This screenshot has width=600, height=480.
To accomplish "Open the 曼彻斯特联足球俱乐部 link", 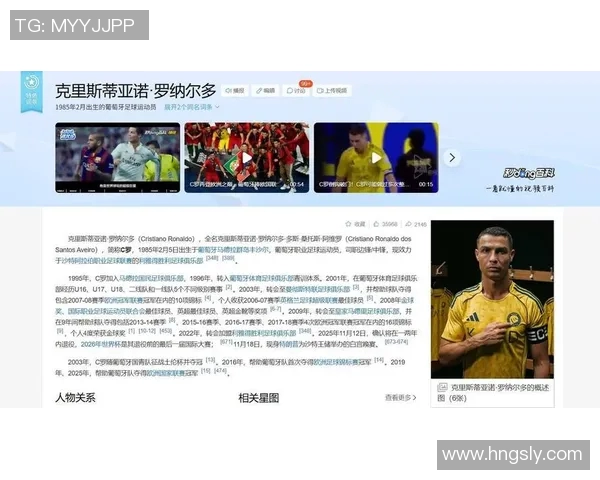I will pyautogui.click(x=318, y=289).
